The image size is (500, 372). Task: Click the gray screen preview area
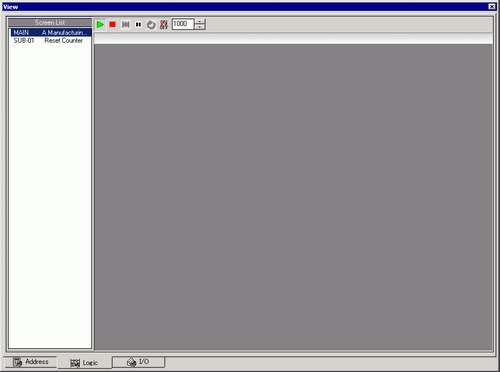[x=293, y=197]
